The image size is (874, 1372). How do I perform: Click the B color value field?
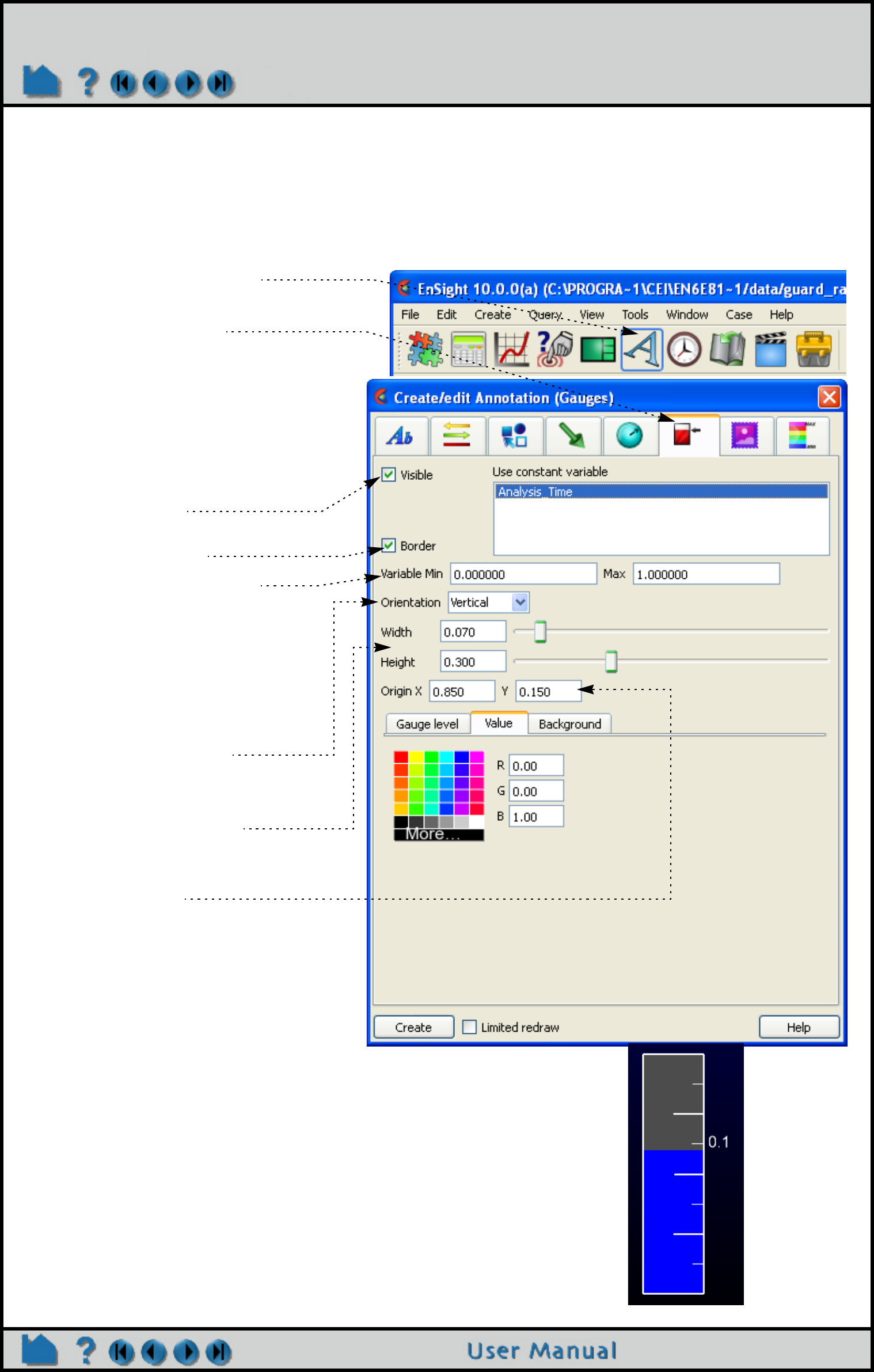click(536, 816)
